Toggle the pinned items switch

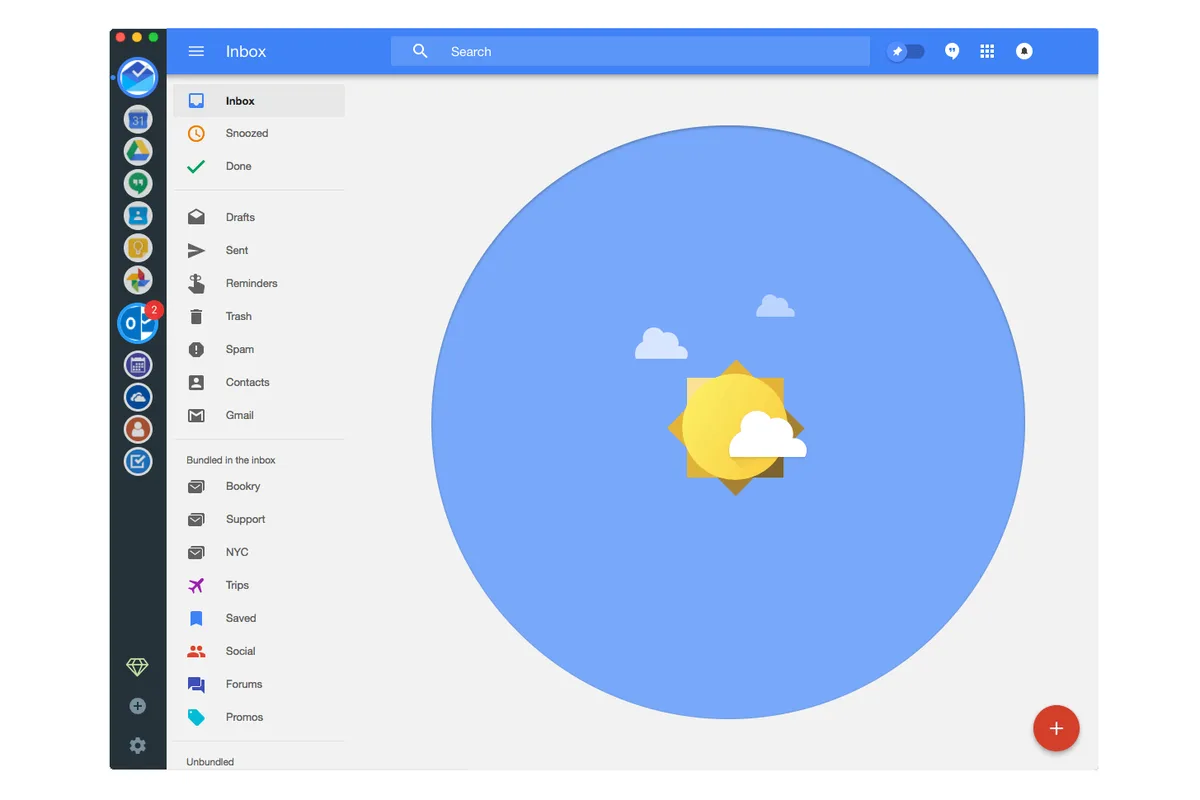click(x=906, y=52)
